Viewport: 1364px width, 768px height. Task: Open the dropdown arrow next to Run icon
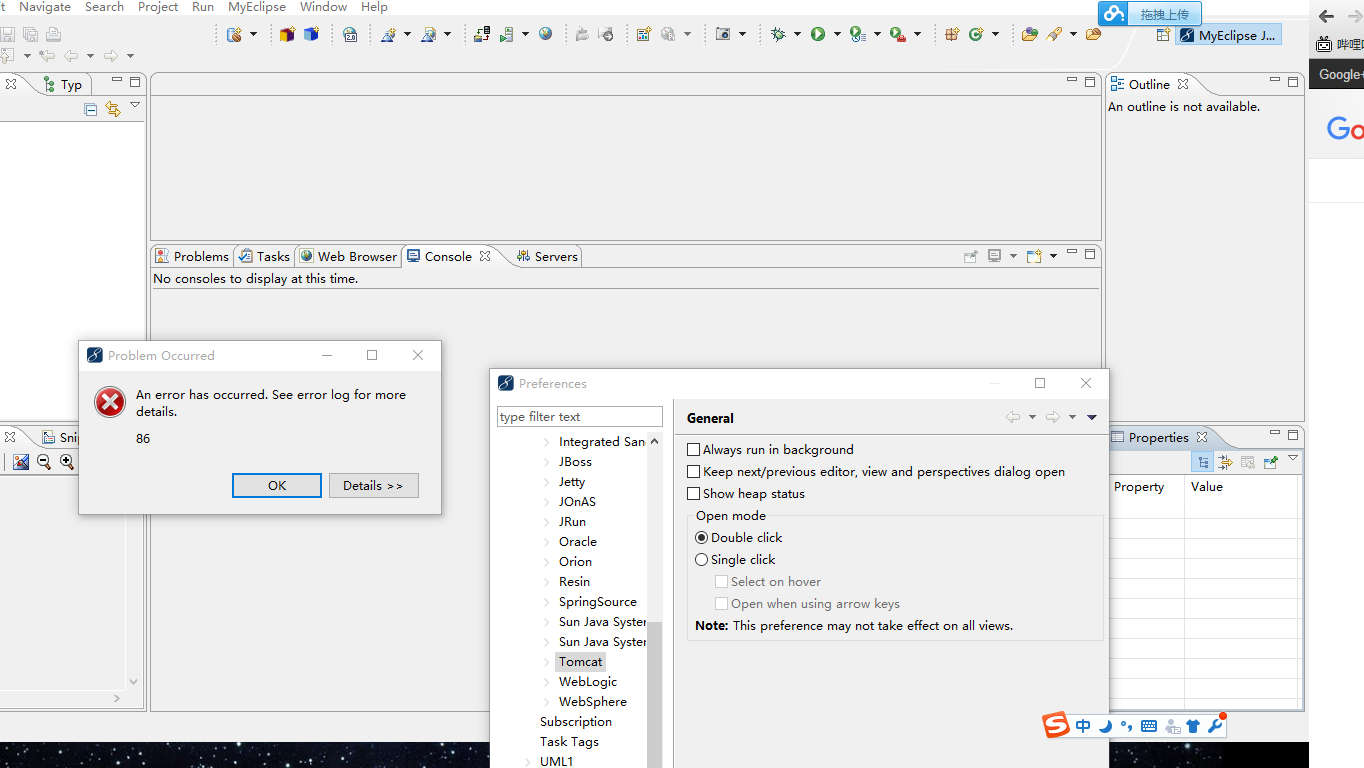point(837,34)
